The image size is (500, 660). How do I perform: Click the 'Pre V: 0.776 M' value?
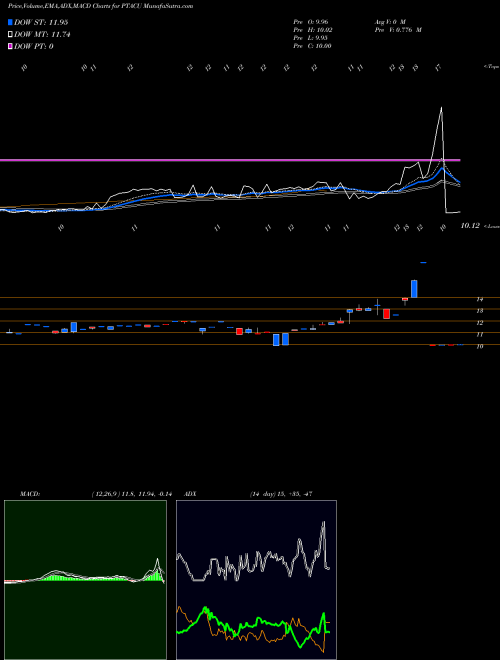pyautogui.click(x=398, y=30)
